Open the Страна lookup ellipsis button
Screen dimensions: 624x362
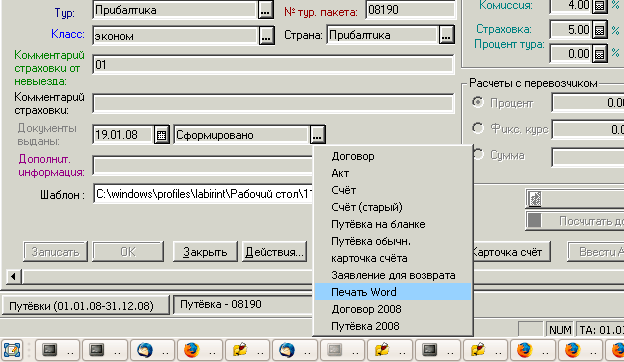447,35
